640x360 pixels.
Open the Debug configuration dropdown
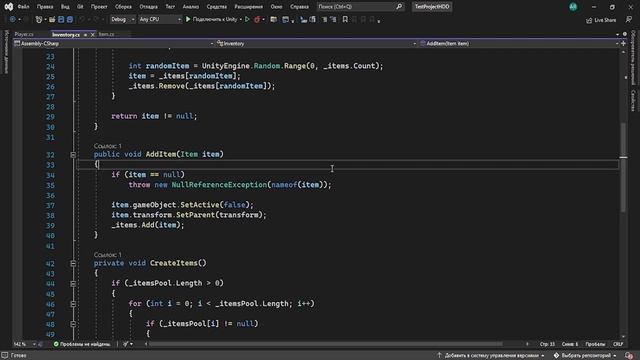122,19
